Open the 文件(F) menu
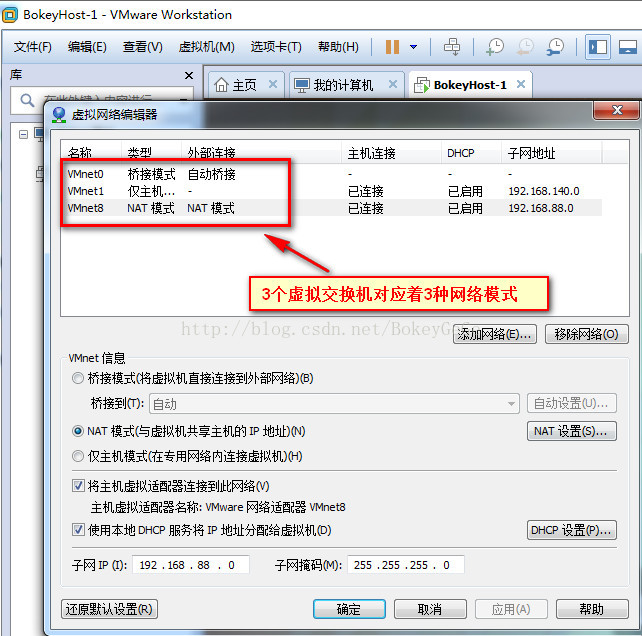The width and height of the screenshot is (642, 636). [x=33, y=47]
